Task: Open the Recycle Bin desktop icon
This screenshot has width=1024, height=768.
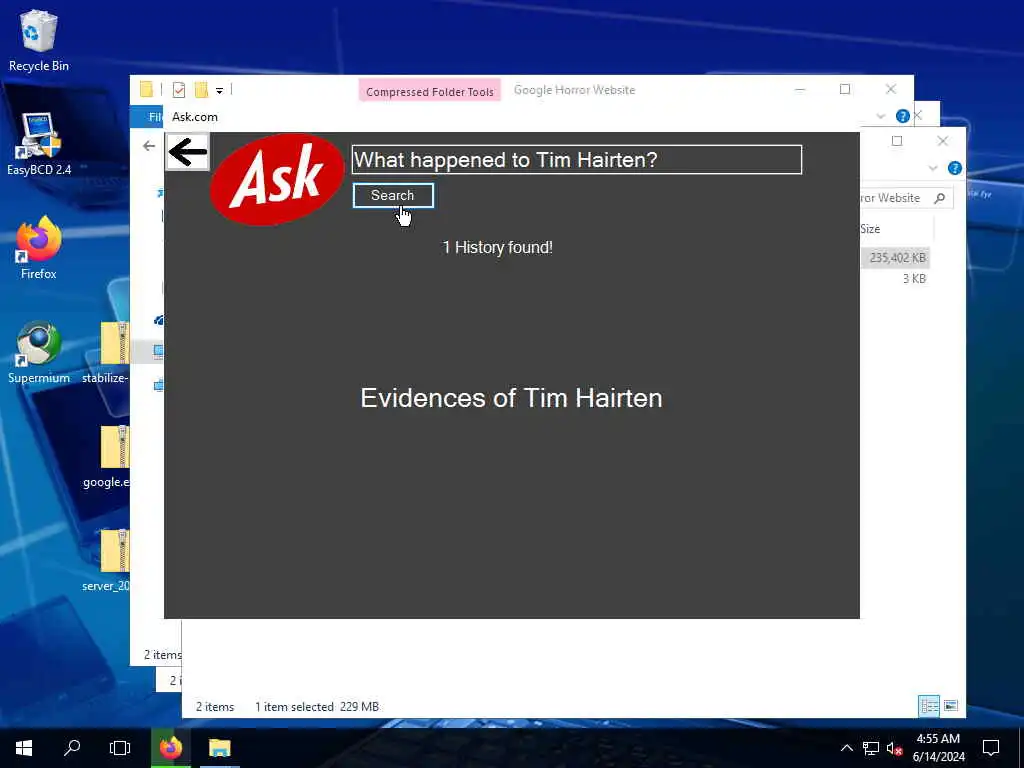Action: pyautogui.click(x=39, y=40)
